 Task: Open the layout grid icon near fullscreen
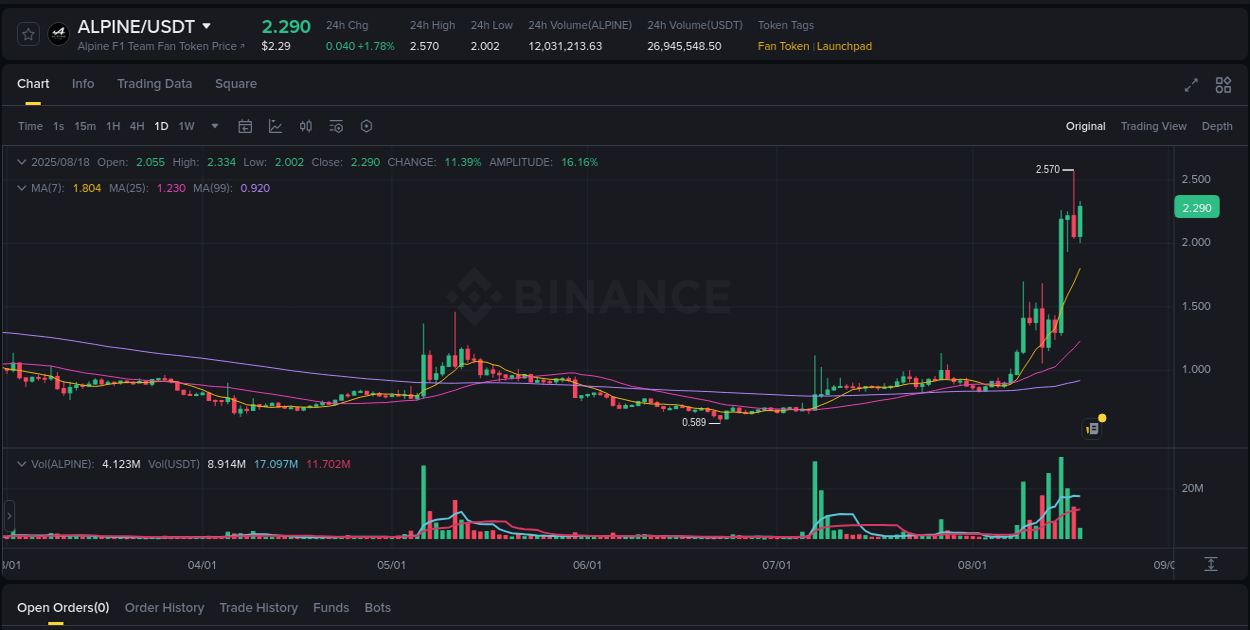coord(1223,85)
